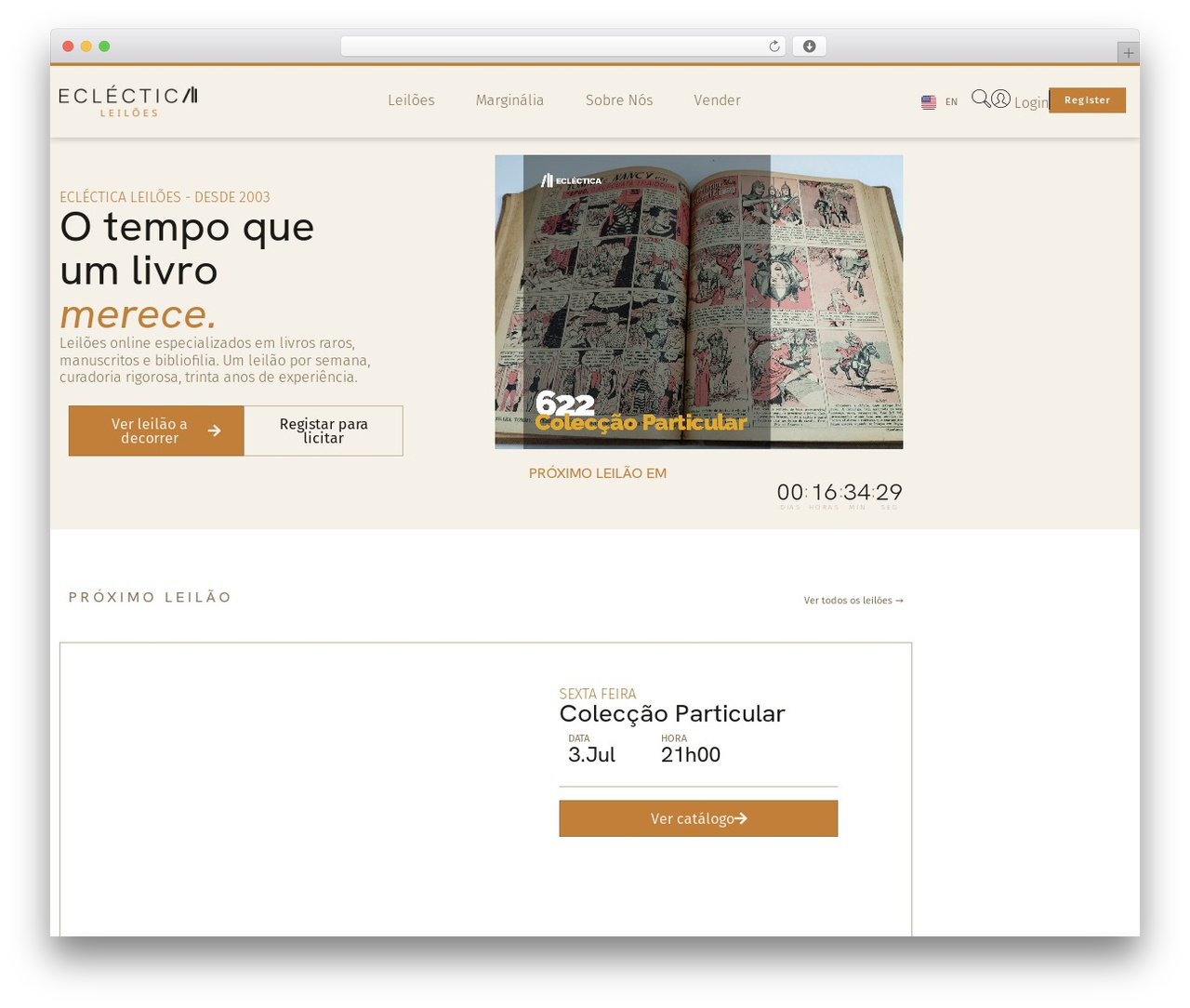Image resolution: width=1190 pixels, height=1008 pixels.
Task: Click the PRÓXIMO LEILÃO EM label
Action: pyautogui.click(x=598, y=473)
